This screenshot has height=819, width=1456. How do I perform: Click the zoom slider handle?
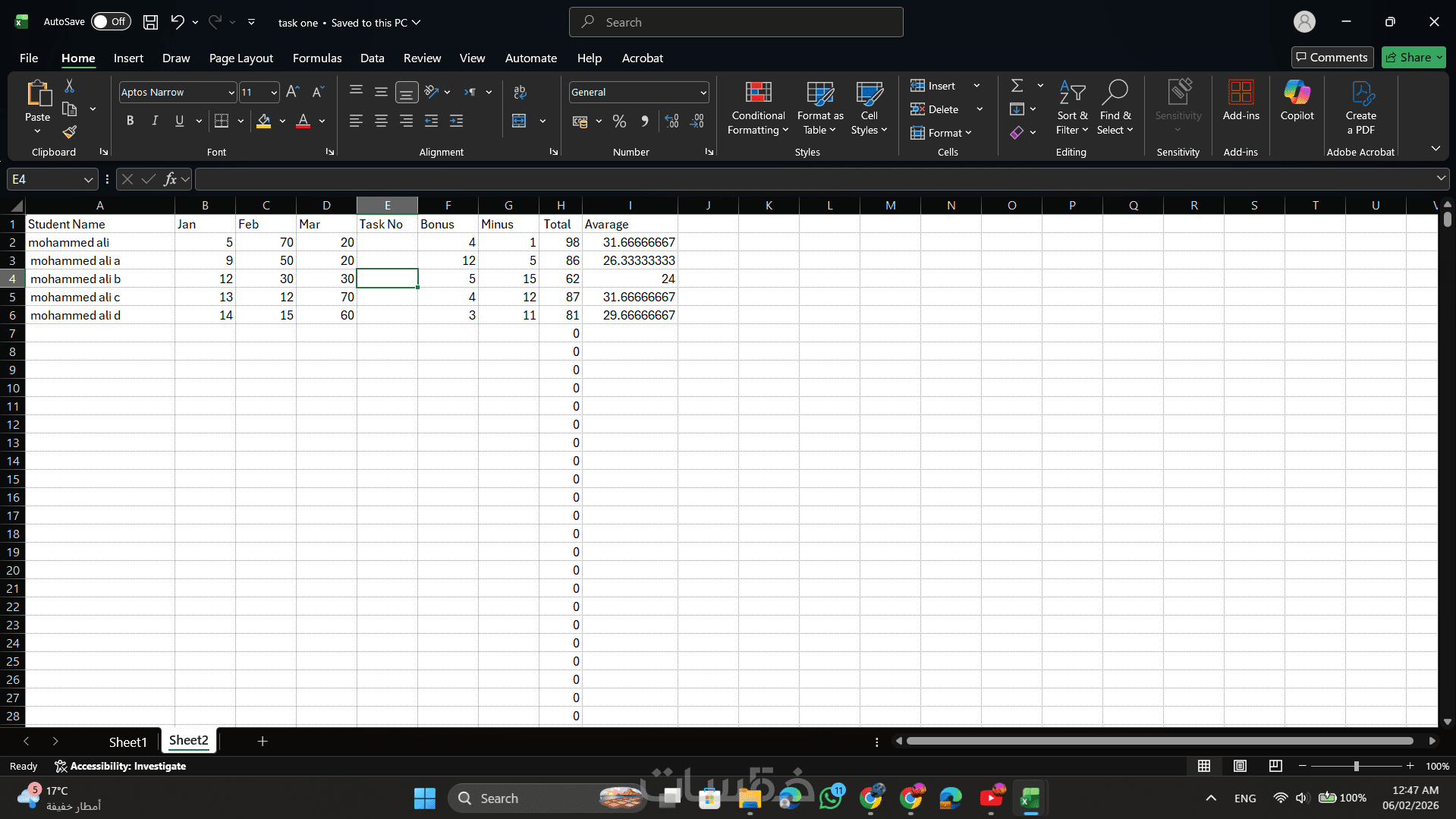pyautogui.click(x=1356, y=767)
